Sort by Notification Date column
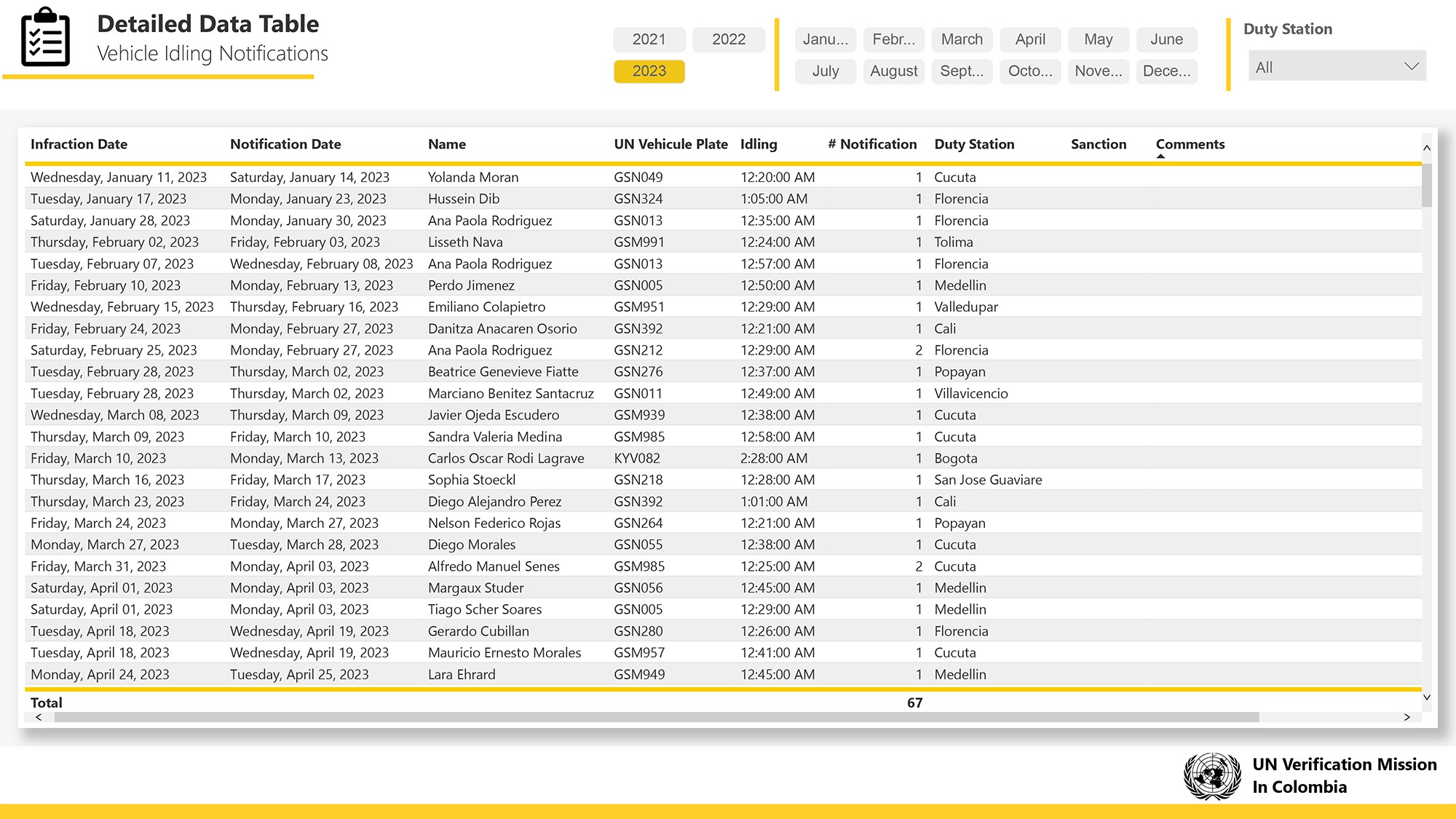 pyautogui.click(x=285, y=144)
